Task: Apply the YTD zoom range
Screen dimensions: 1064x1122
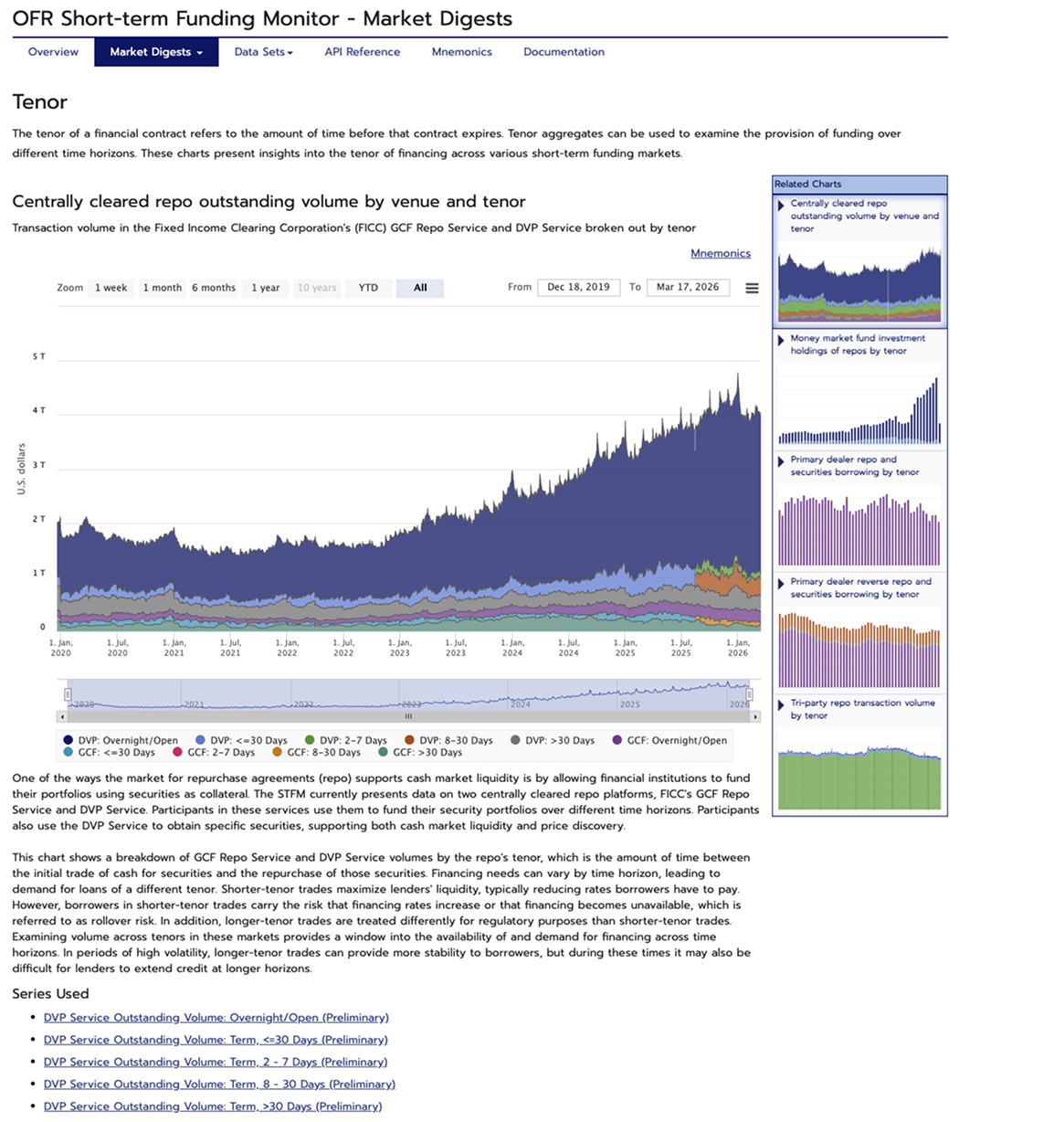Action: (368, 287)
